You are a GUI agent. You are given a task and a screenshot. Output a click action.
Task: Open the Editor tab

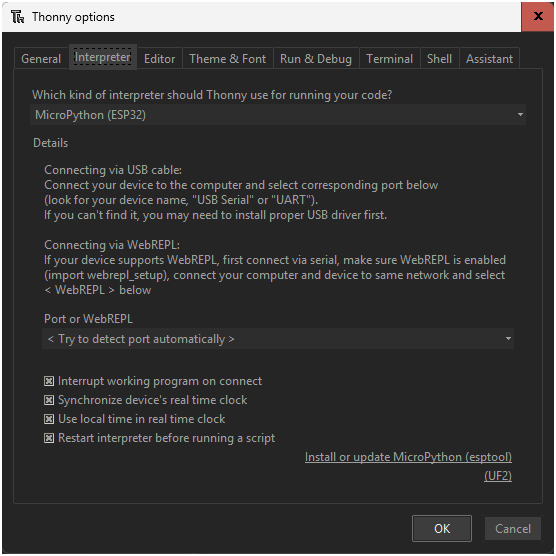click(x=160, y=59)
